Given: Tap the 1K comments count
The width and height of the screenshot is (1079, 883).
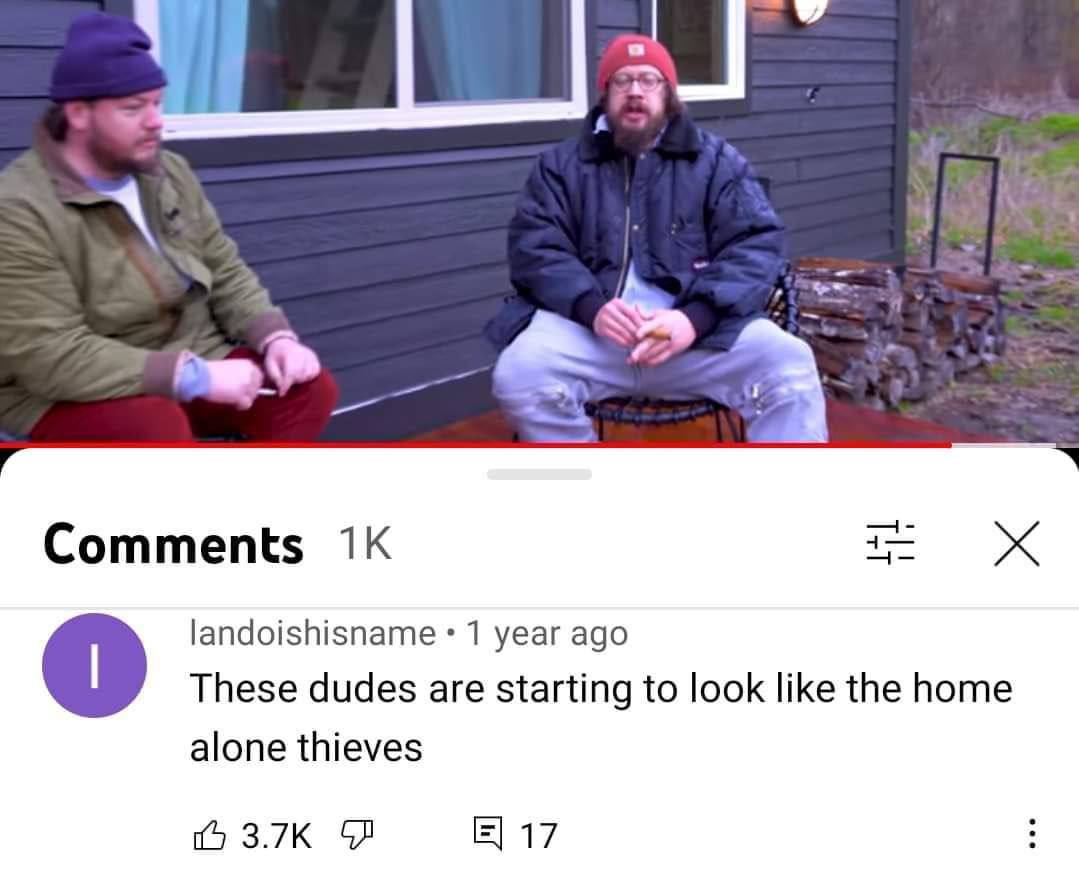Looking at the screenshot, I should tap(365, 544).
